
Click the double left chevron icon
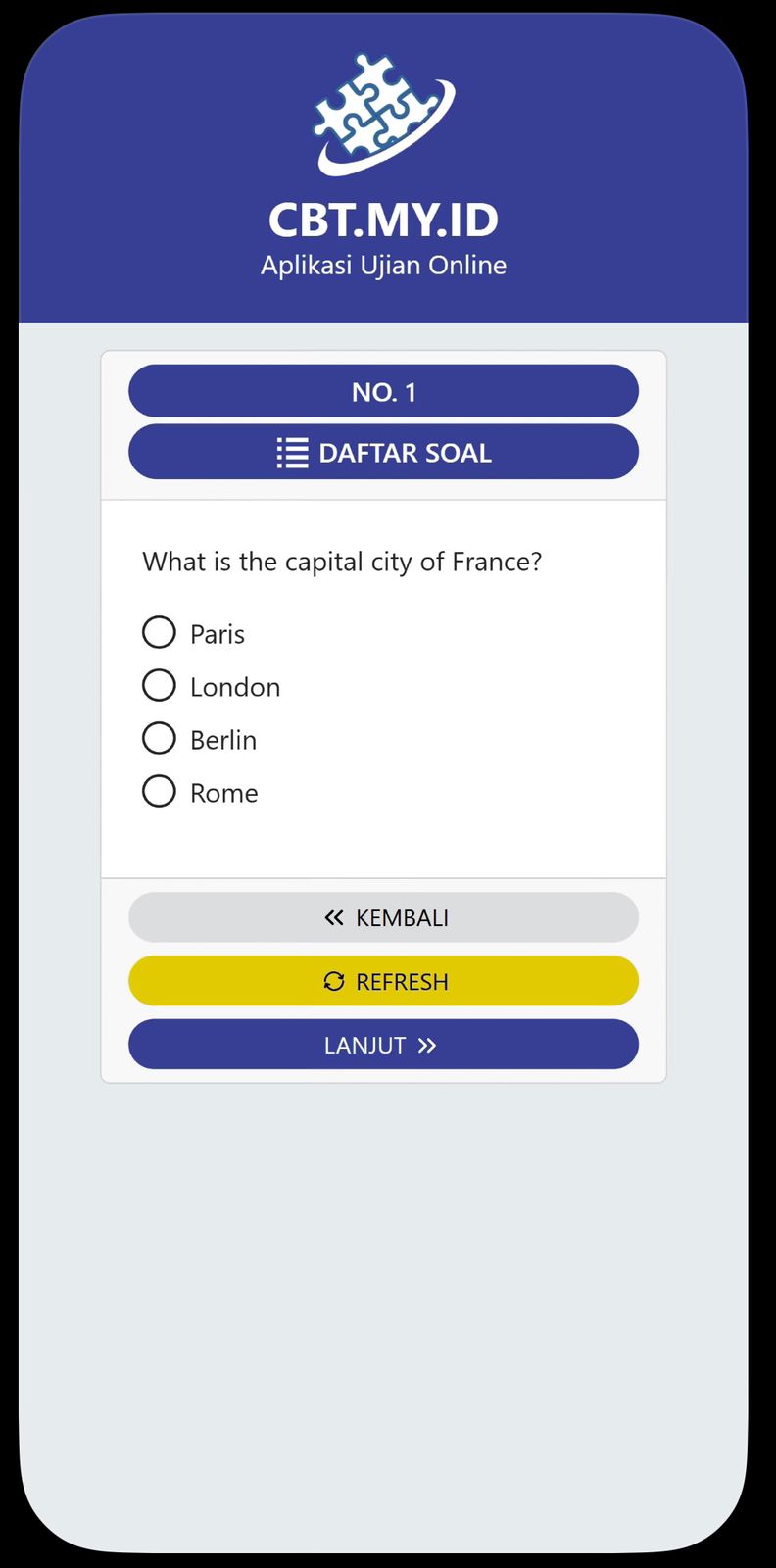[334, 918]
